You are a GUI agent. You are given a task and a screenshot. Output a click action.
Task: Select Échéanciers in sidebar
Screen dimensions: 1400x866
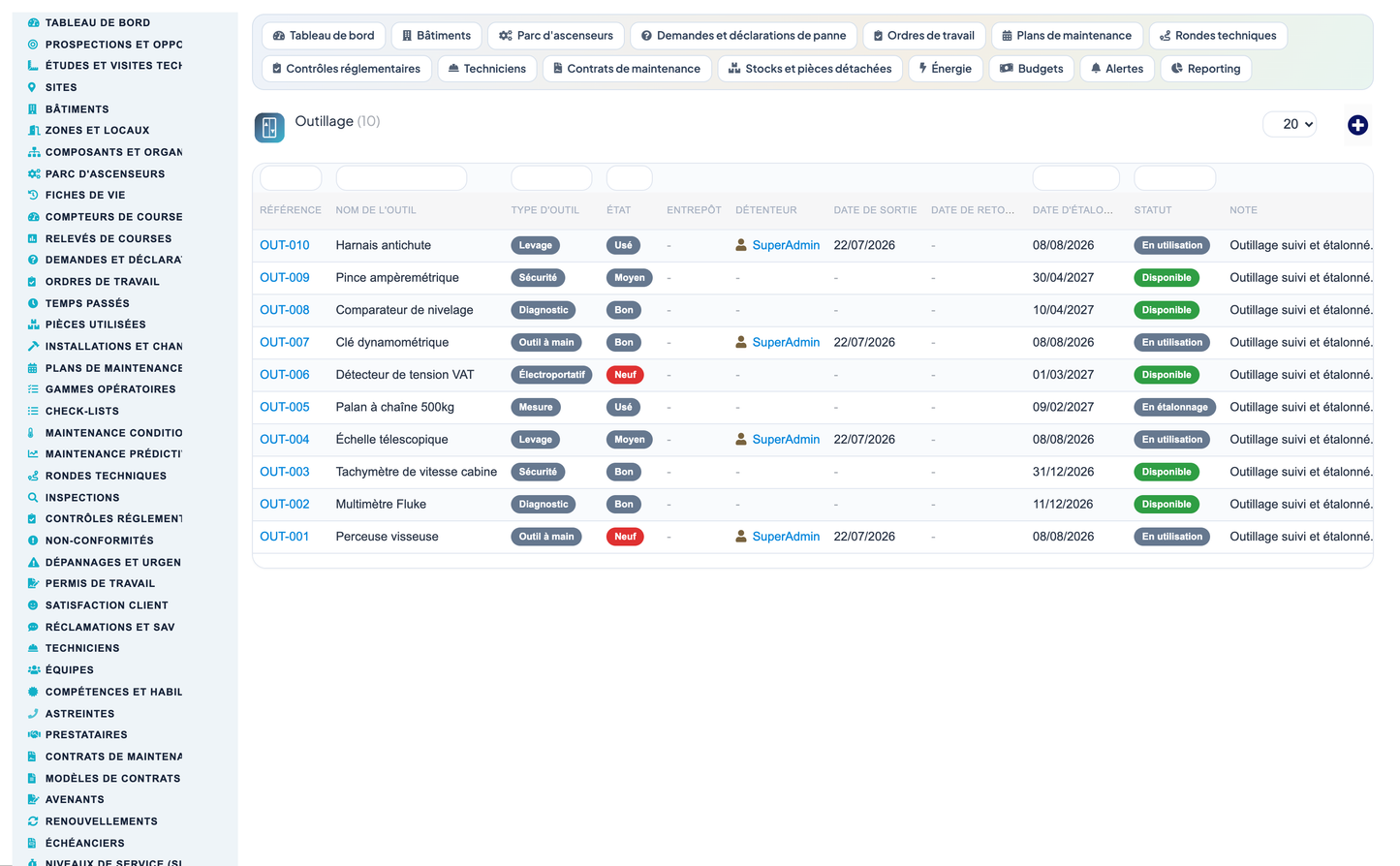(85, 843)
